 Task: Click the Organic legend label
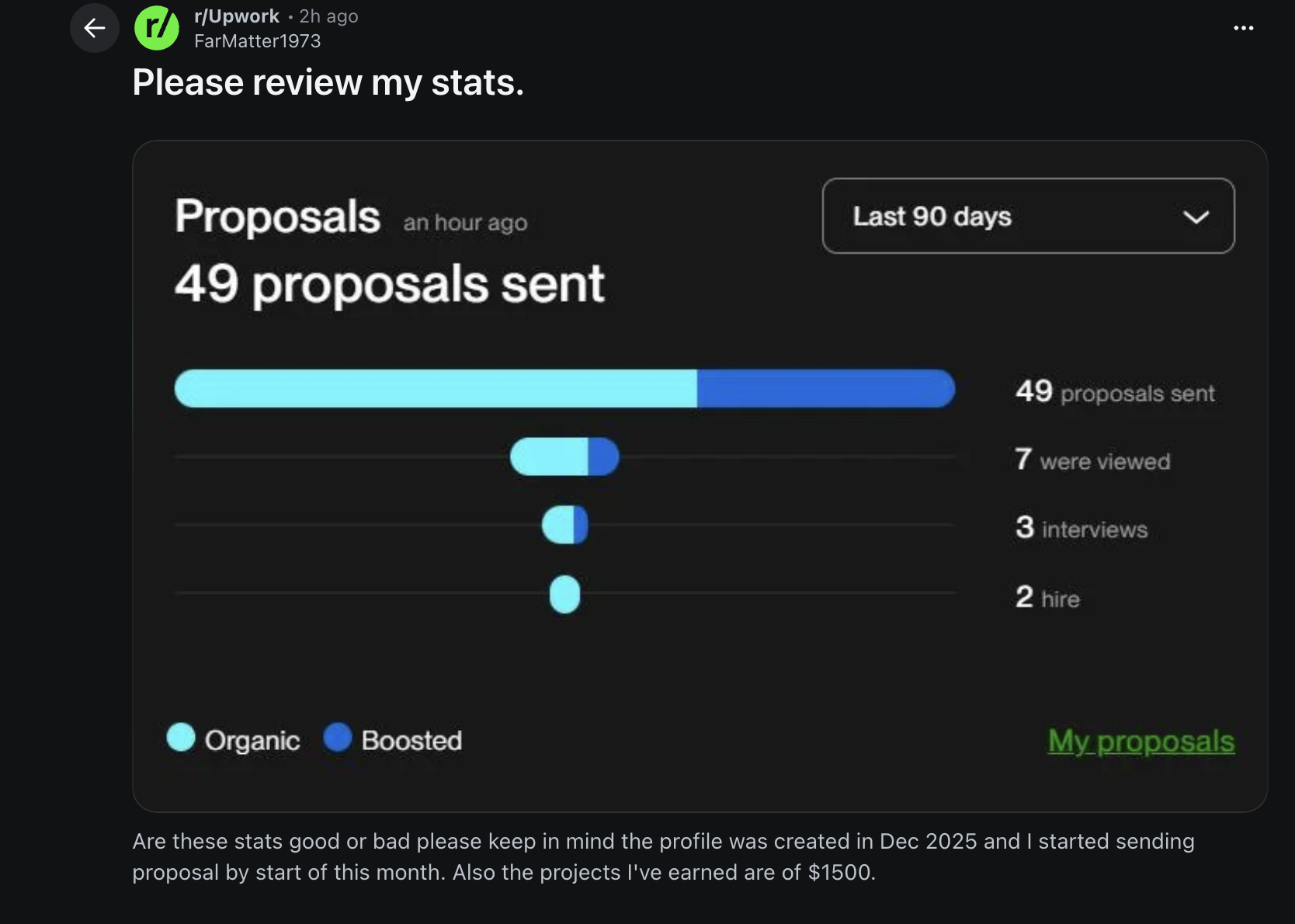[x=252, y=741]
